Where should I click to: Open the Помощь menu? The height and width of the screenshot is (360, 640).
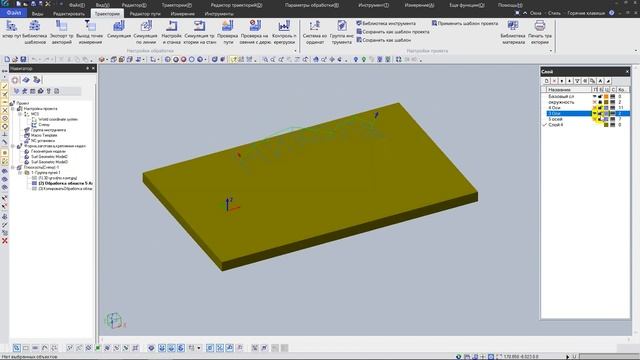point(510,5)
